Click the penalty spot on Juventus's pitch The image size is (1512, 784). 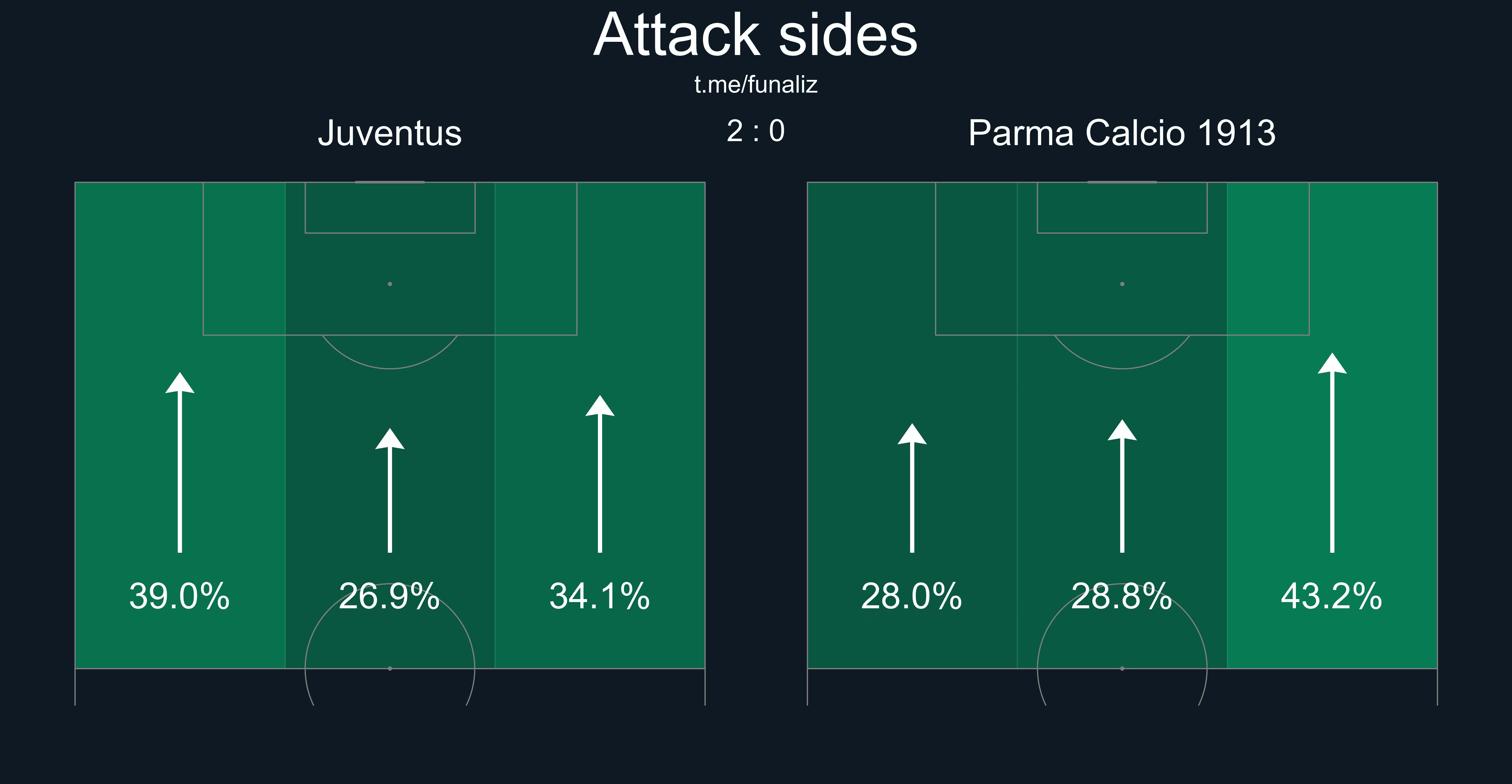click(x=390, y=284)
